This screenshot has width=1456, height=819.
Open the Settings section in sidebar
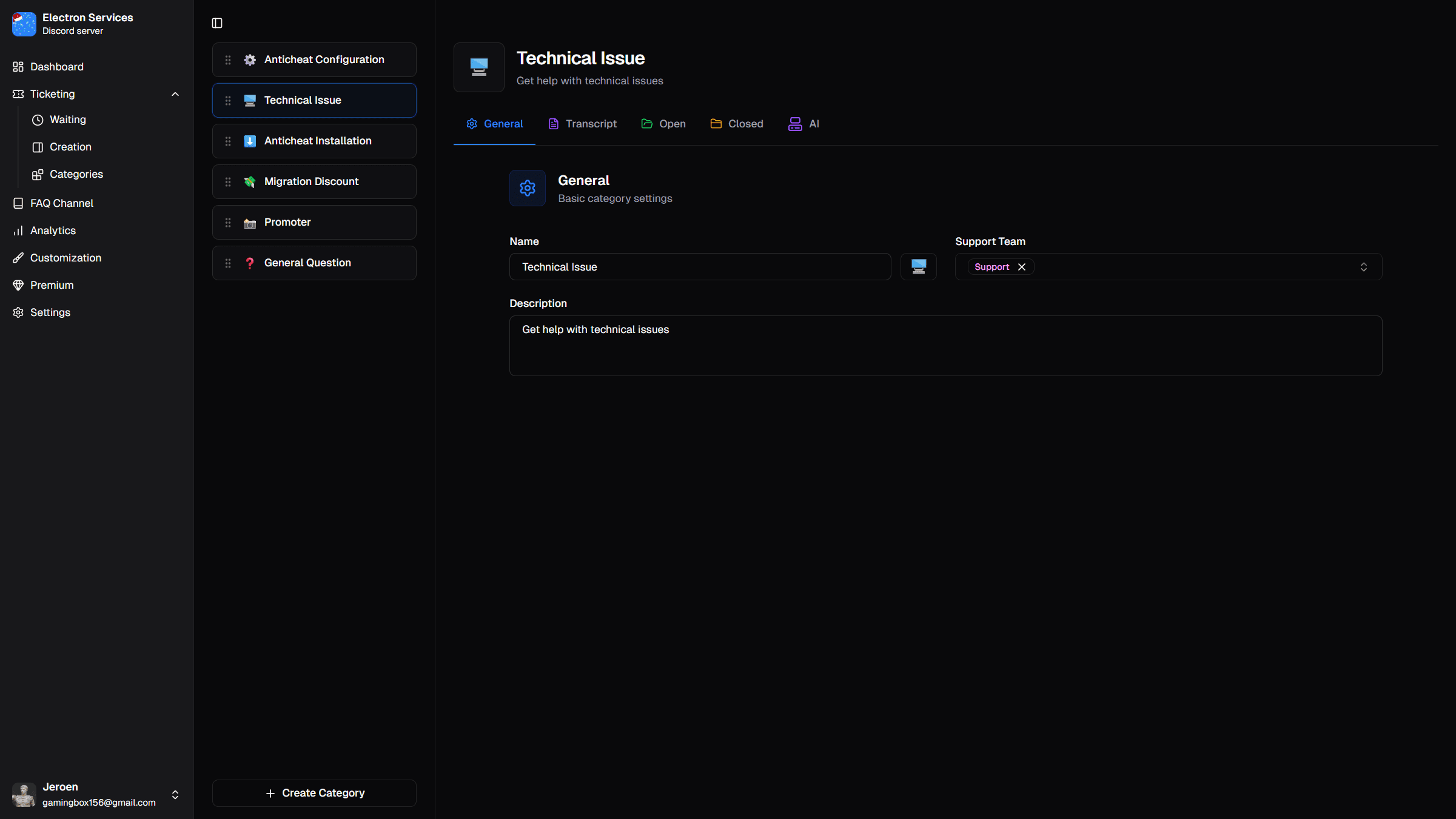50,312
